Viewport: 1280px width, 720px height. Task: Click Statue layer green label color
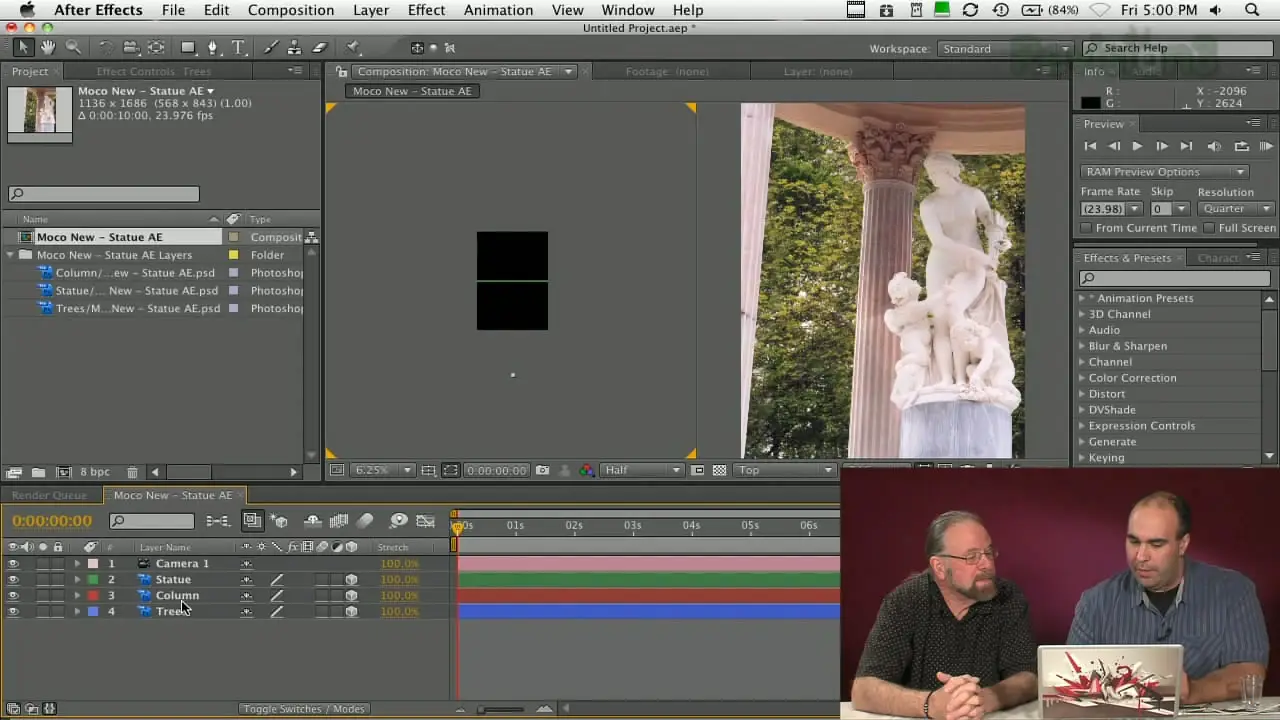(x=93, y=579)
